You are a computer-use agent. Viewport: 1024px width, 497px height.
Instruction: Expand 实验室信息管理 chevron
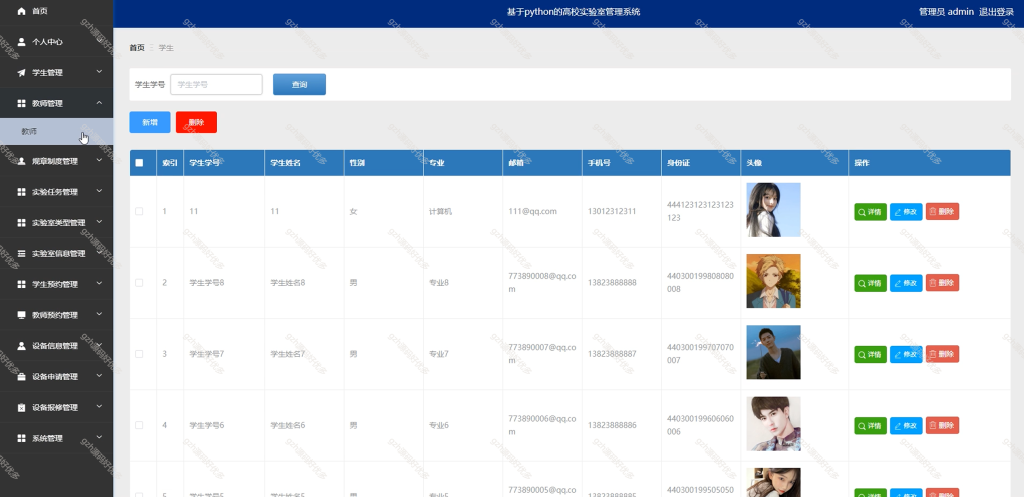[x=99, y=253]
